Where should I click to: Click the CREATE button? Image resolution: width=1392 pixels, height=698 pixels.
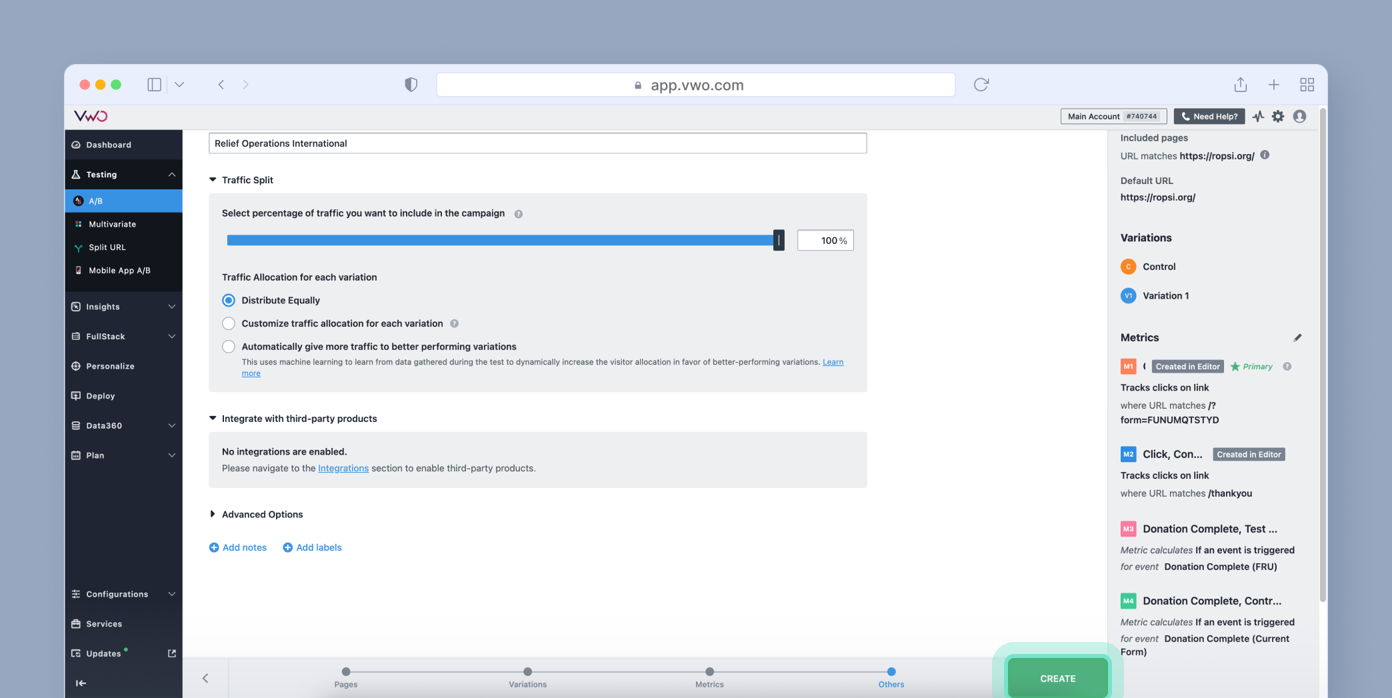(x=1056, y=677)
